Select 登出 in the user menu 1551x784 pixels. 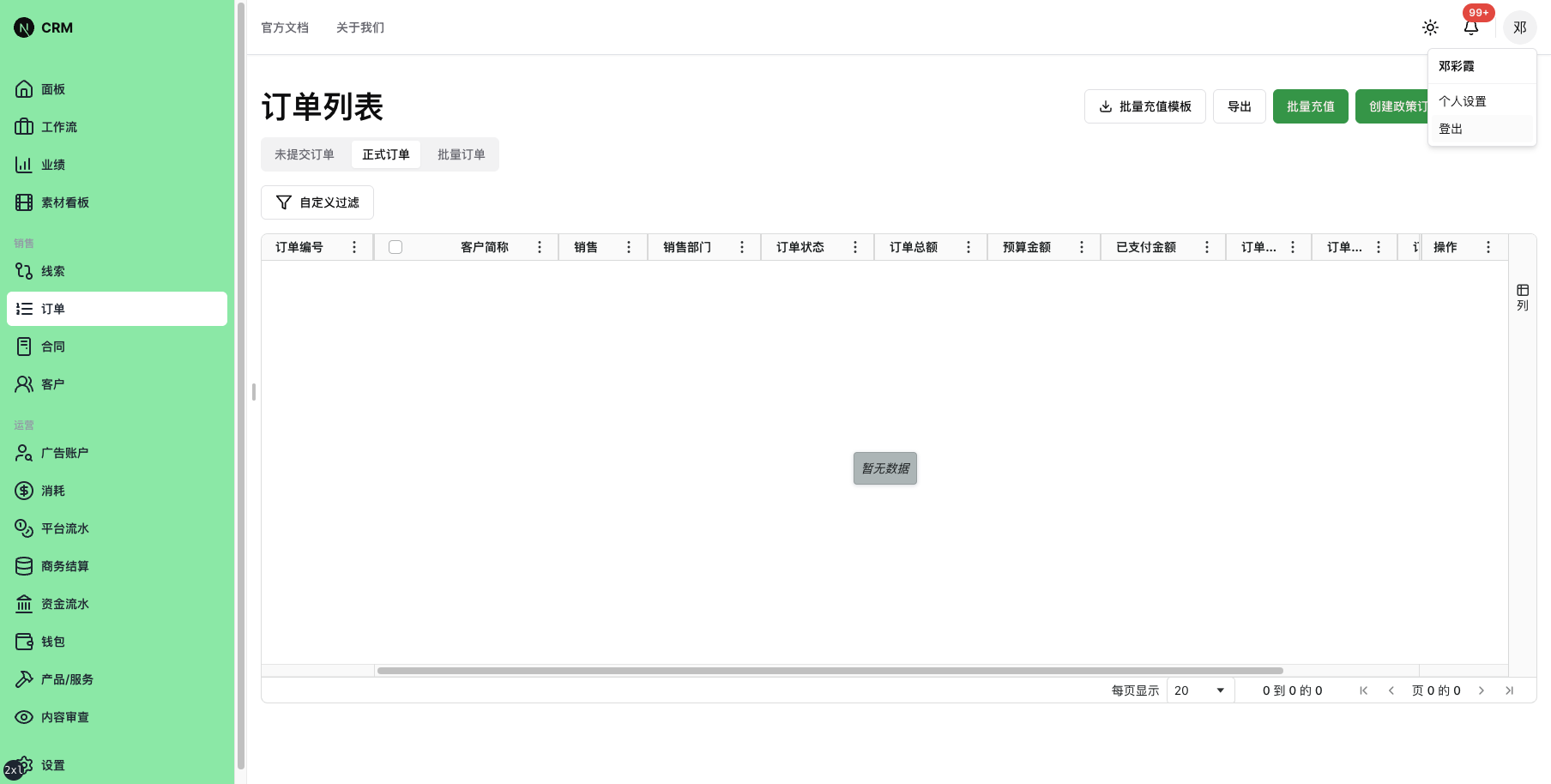coord(1451,129)
